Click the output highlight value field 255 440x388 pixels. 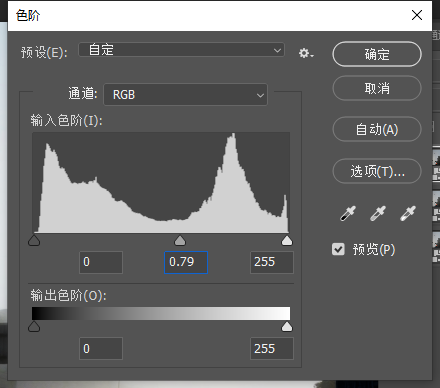click(272, 349)
